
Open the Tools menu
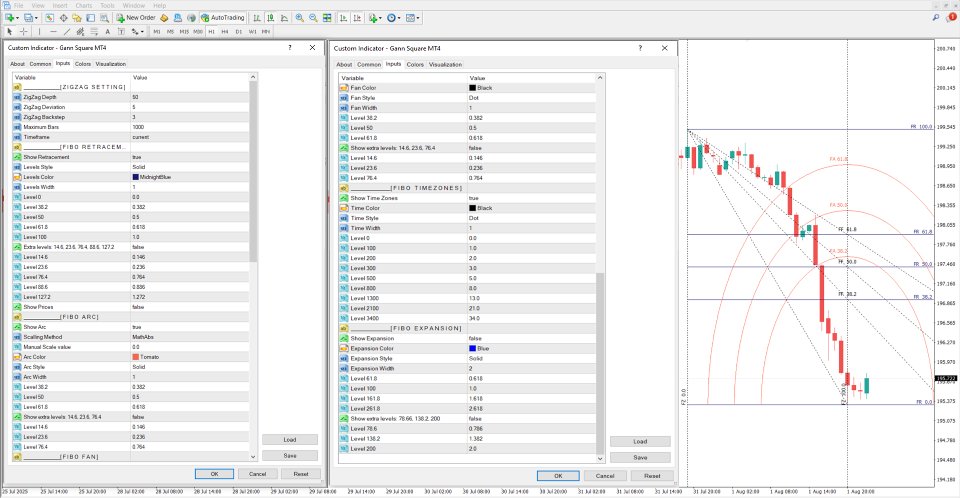pos(107,6)
